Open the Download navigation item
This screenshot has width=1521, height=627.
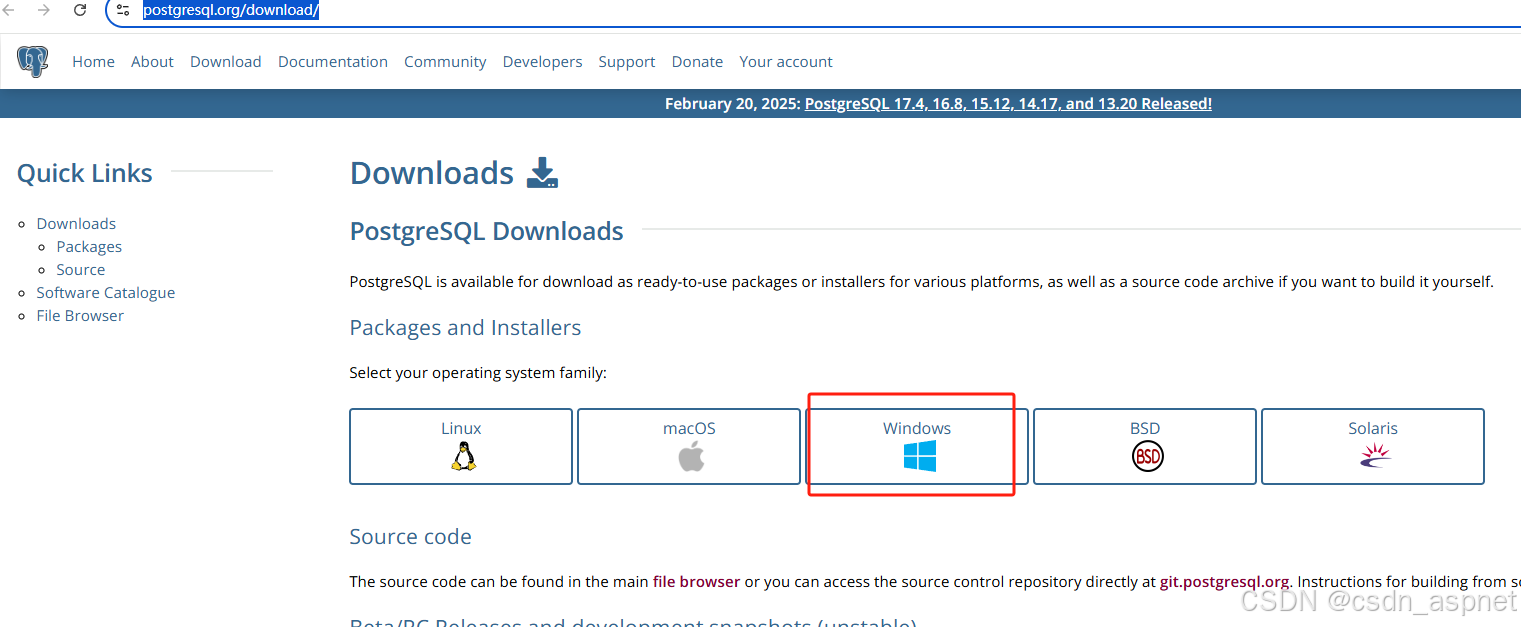226,62
